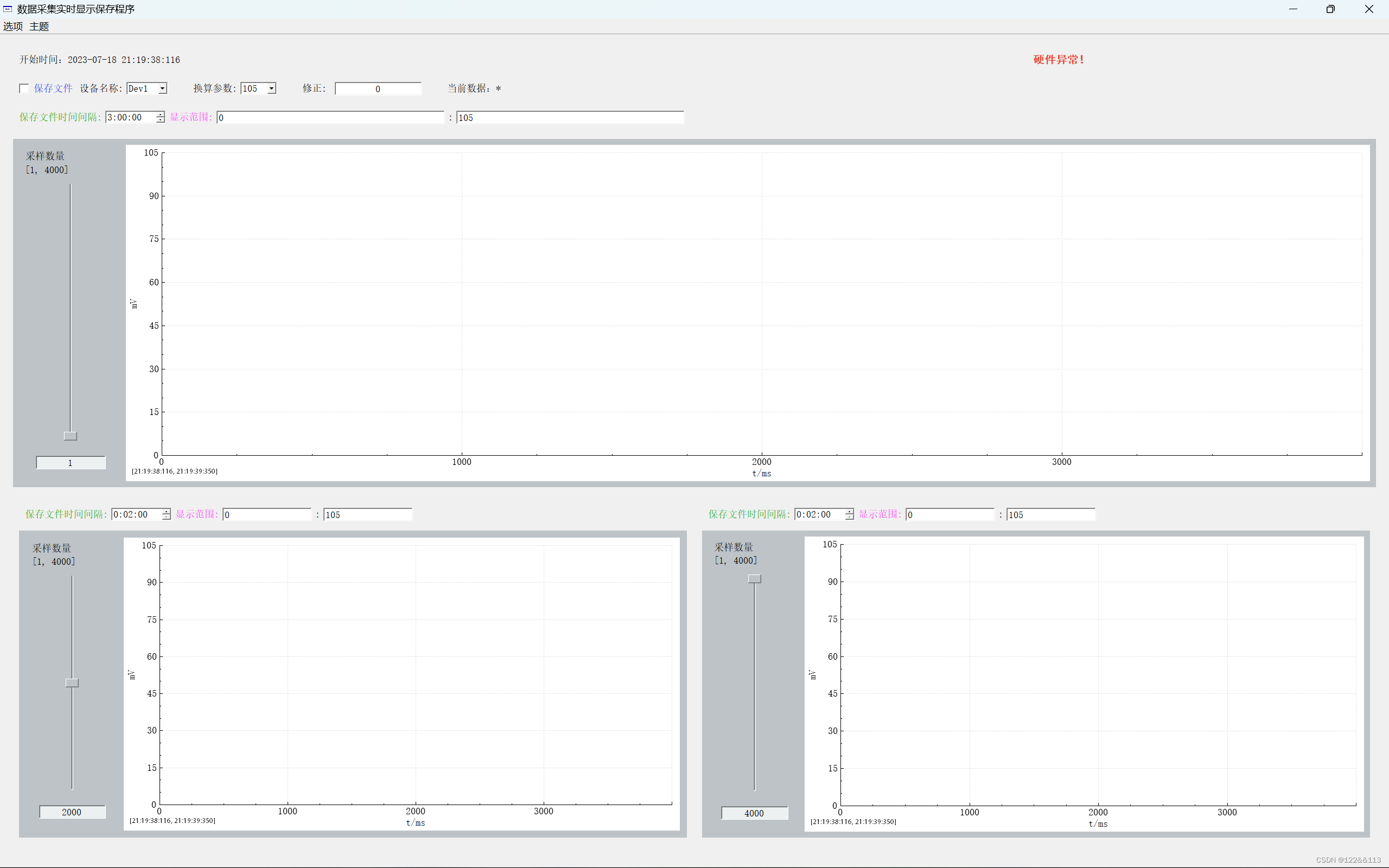Click the bottom-right chart t/ms axis label
This screenshot has width=1389, height=868.
(1098, 824)
